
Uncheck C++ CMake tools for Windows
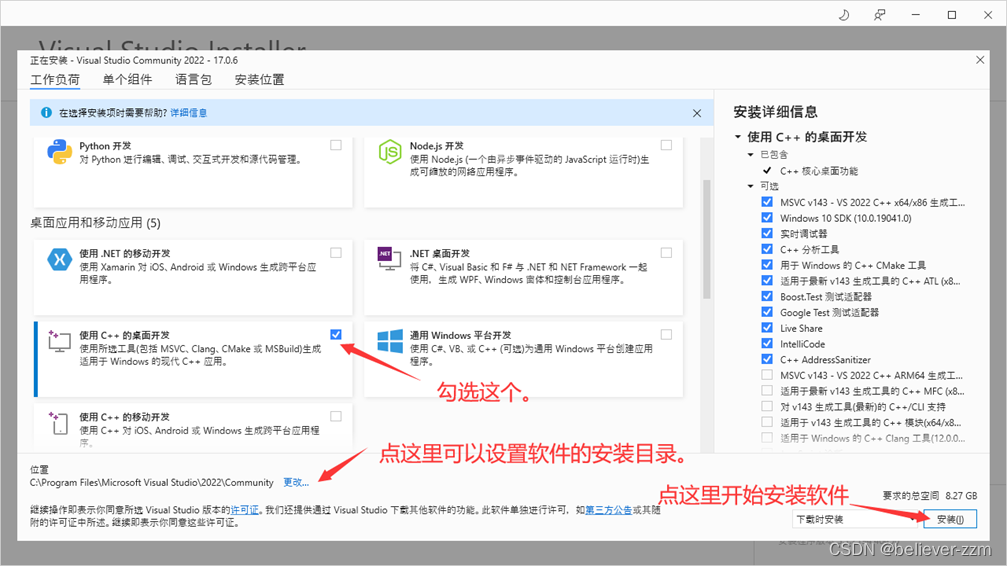(767, 265)
